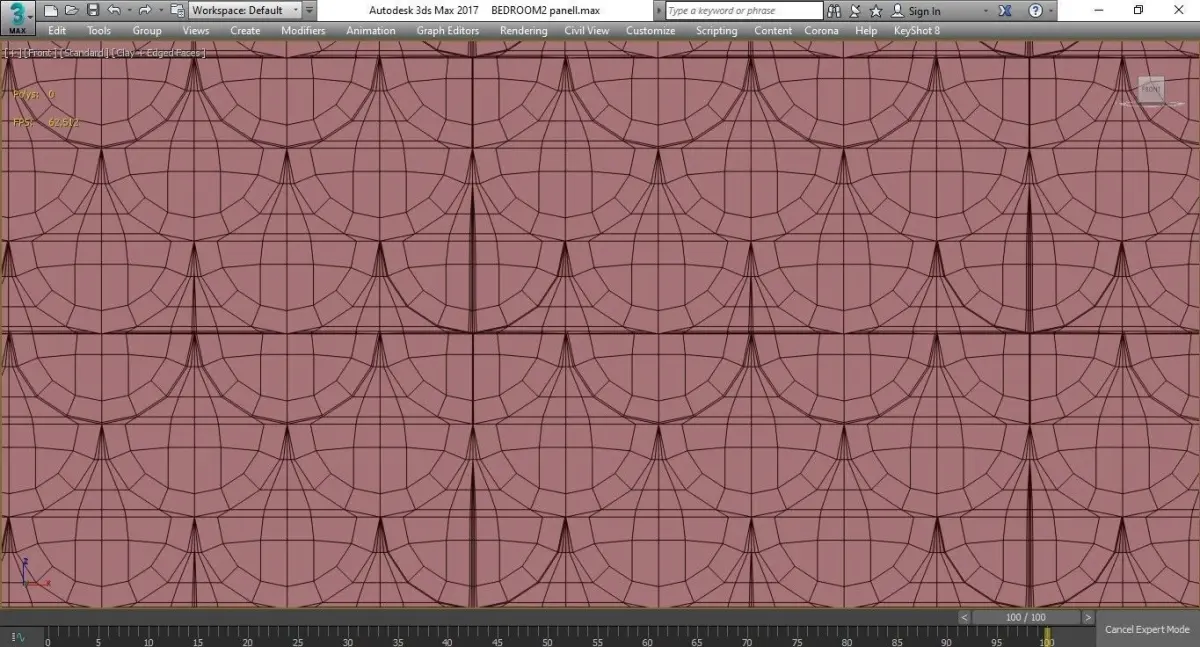Open Subscription Center satellite icon
The width and height of the screenshot is (1200, 647).
(x=857, y=11)
